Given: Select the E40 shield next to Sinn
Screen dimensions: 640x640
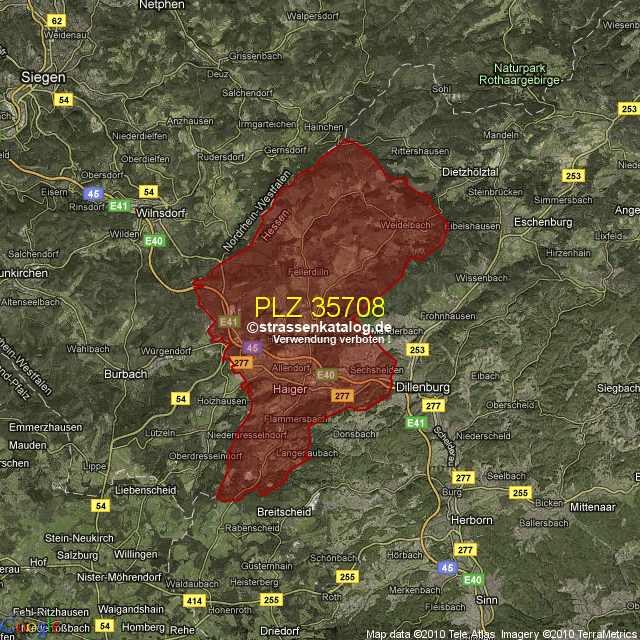Looking at the screenshot, I should (473, 580).
